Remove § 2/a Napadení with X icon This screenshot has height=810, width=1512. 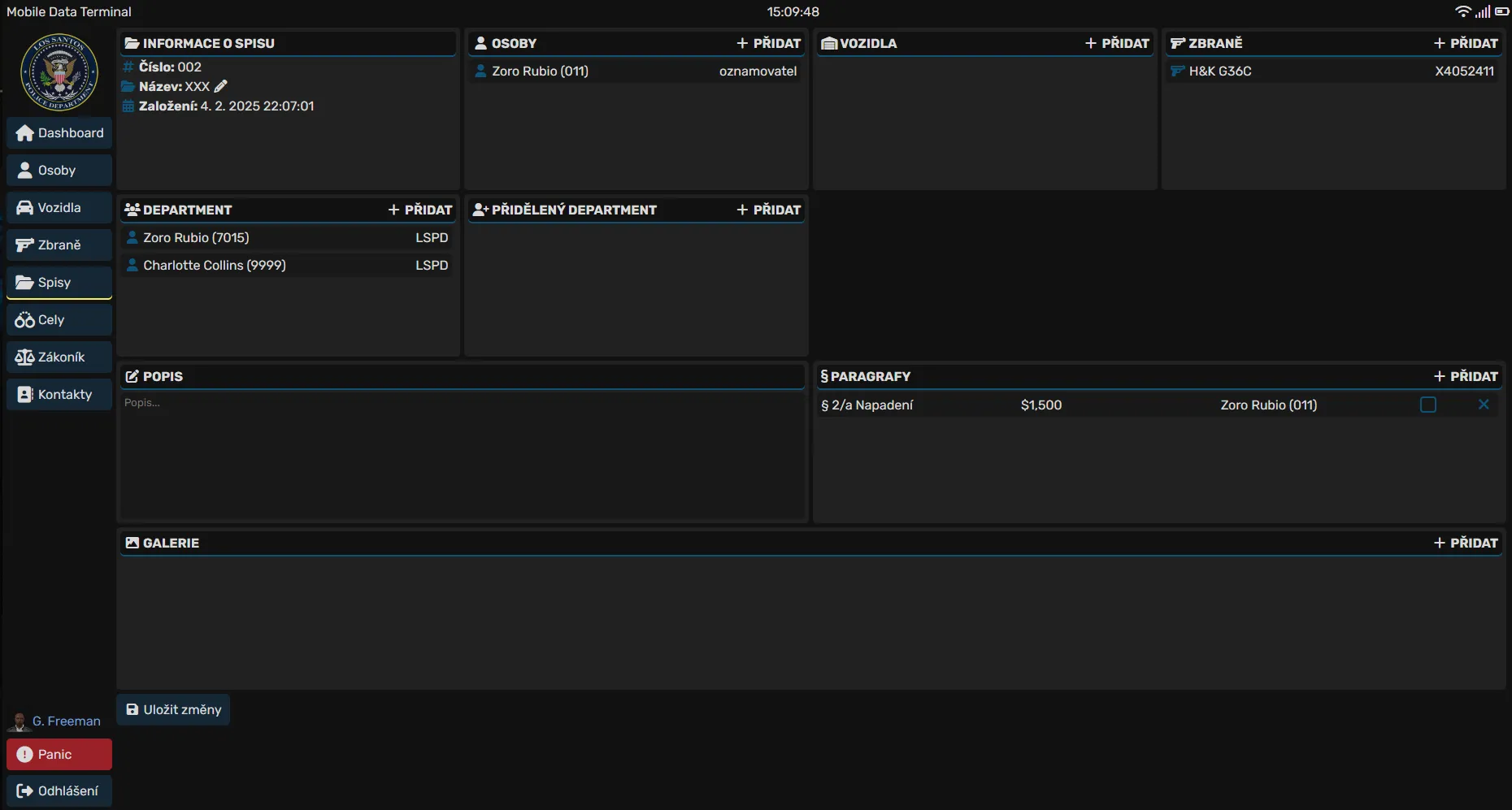point(1484,405)
